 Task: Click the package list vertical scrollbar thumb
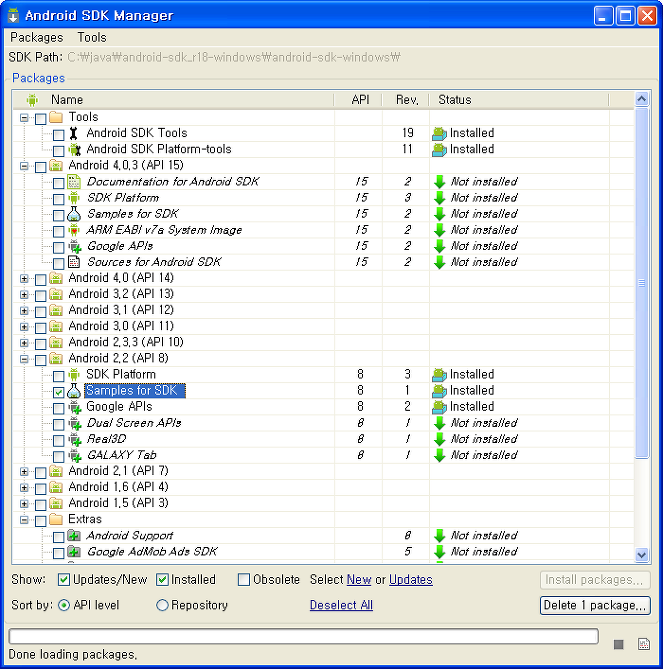(x=642, y=283)
